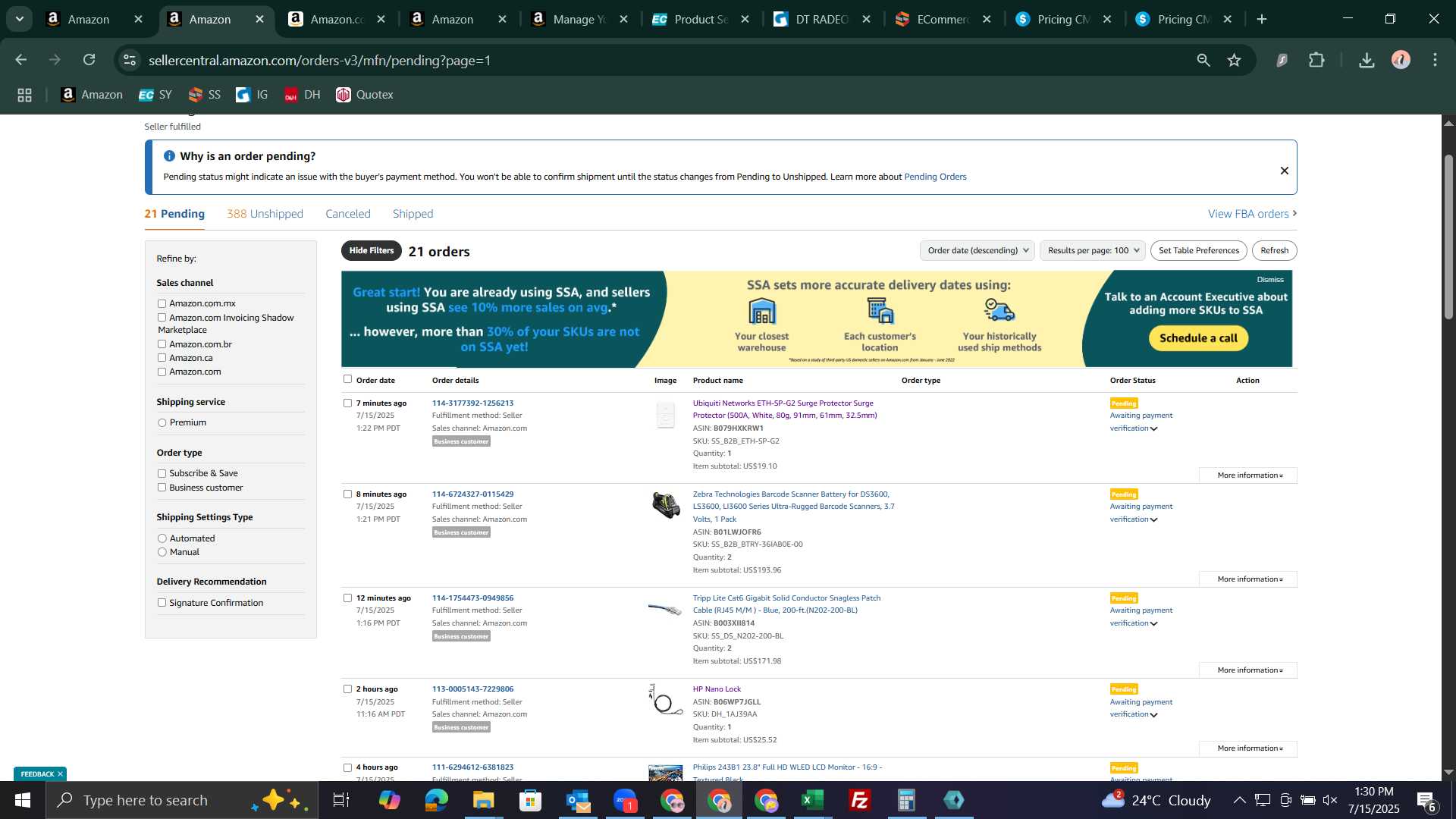This screenshot has height=819, width=1456.
Task: Open Chrome three-dot menu
Action: (1435, 60)
